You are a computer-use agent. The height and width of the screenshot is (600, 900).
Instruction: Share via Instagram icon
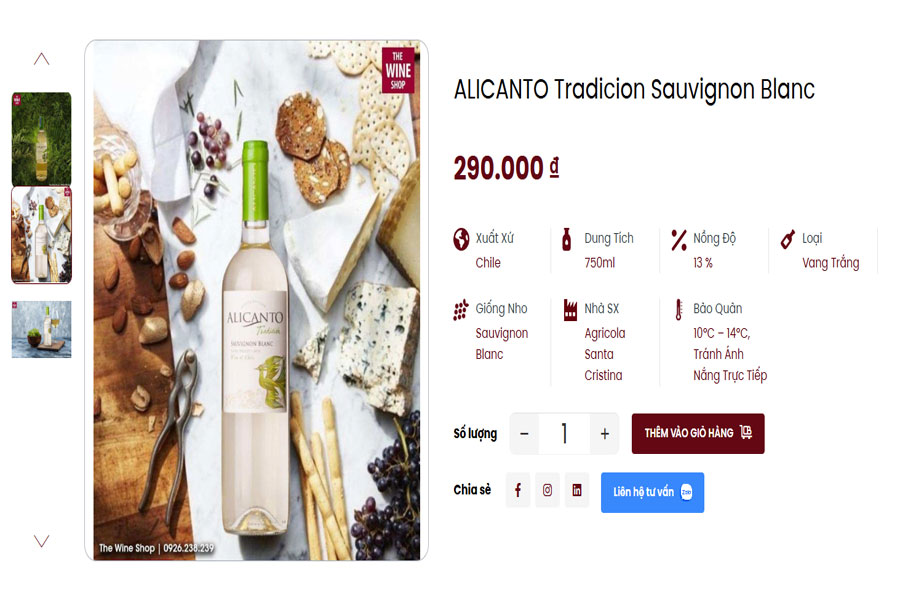click(547, 490)
